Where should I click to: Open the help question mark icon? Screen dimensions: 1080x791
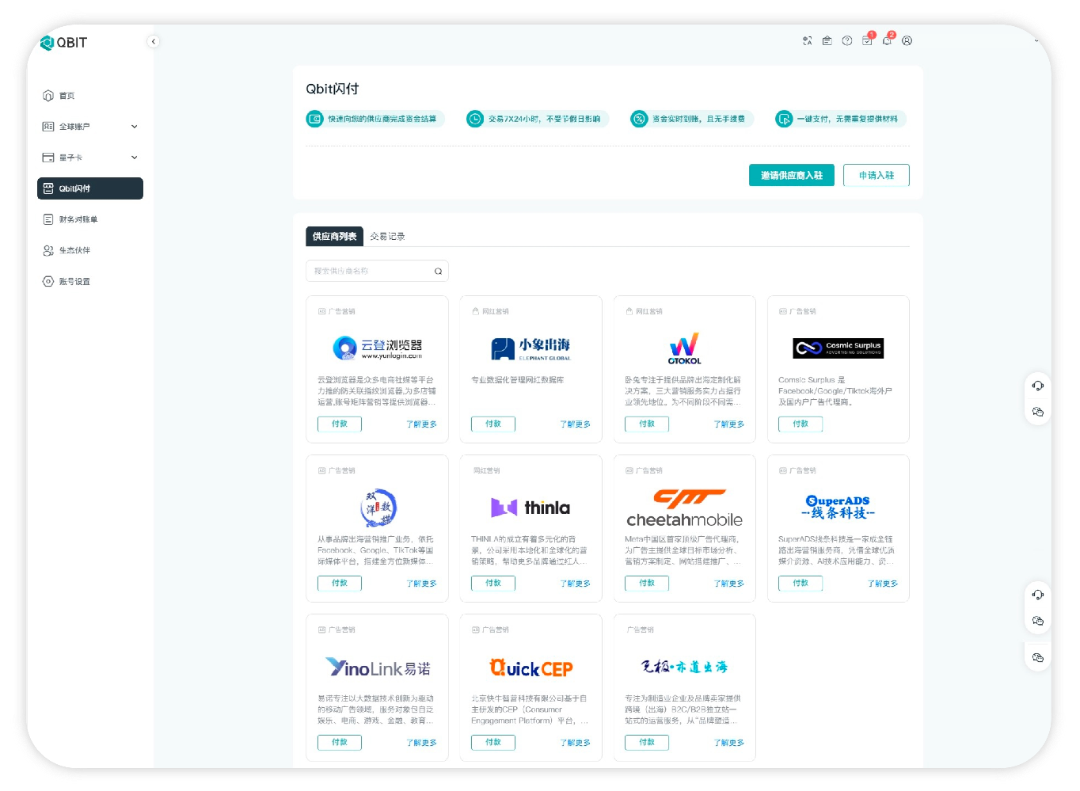point(847,41)
